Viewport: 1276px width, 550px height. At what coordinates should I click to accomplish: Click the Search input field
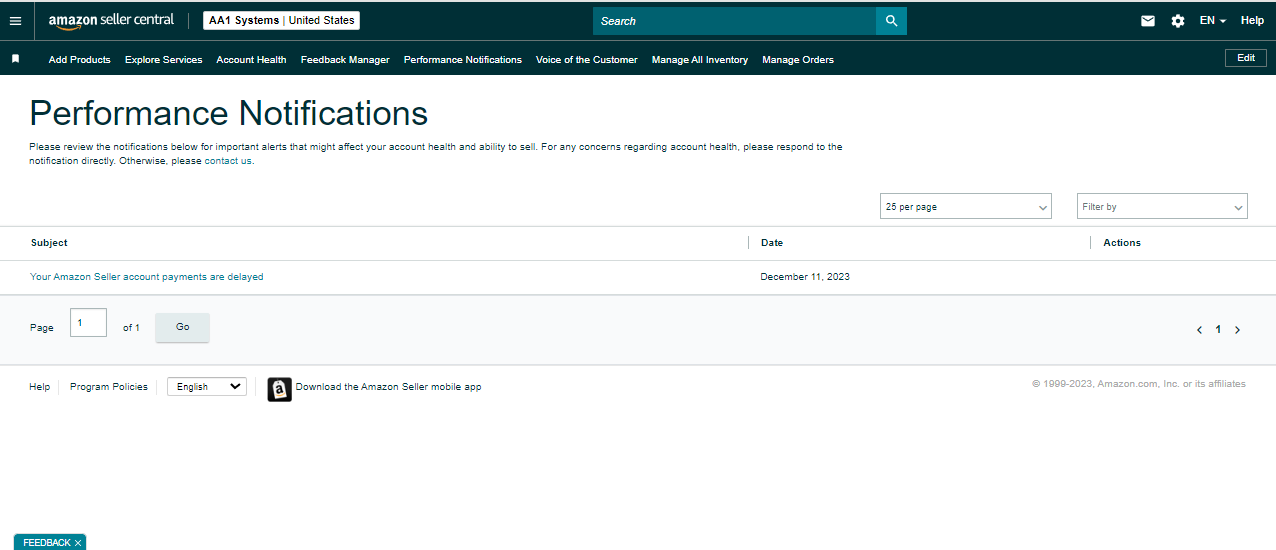(x=734, y=21)
